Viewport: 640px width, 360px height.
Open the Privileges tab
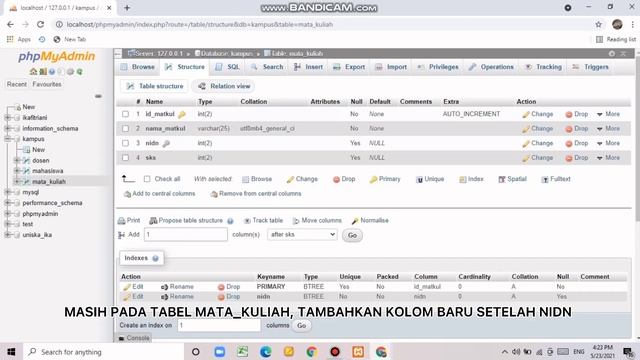(438, 67)
